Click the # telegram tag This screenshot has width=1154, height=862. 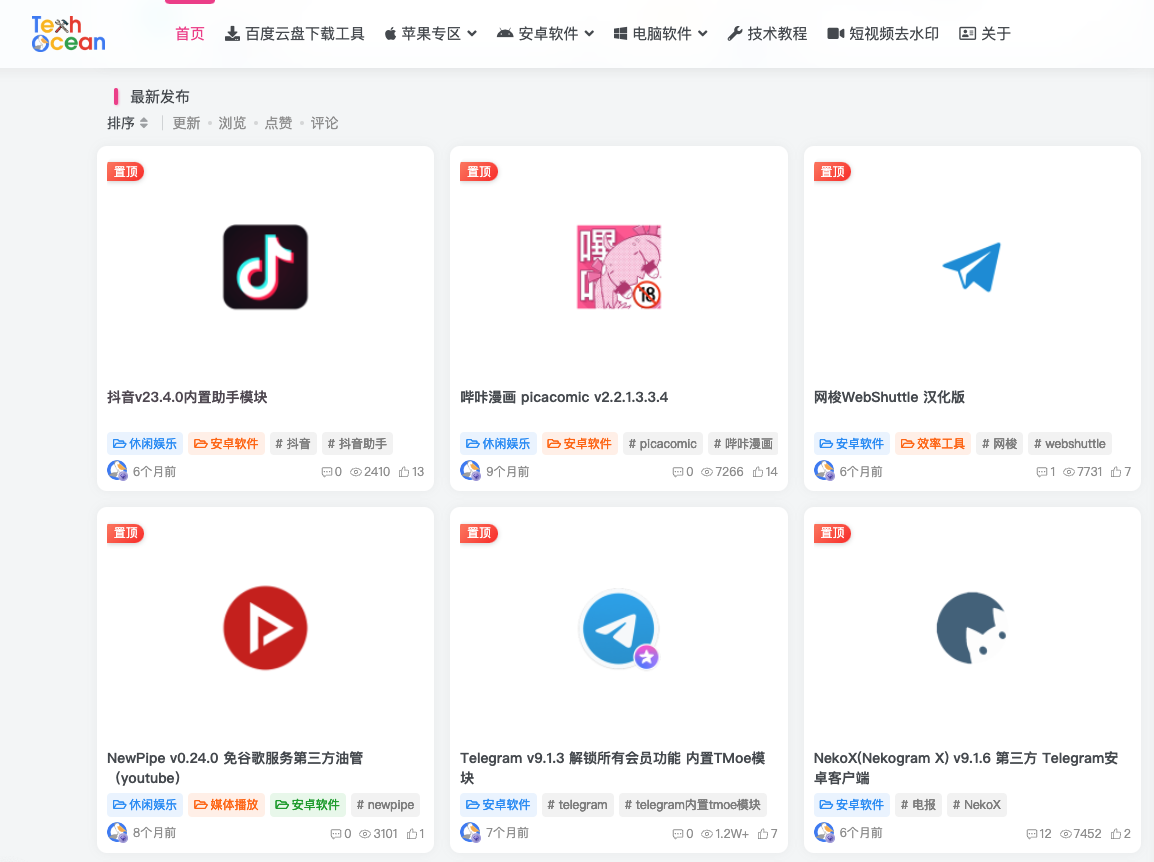577,805
